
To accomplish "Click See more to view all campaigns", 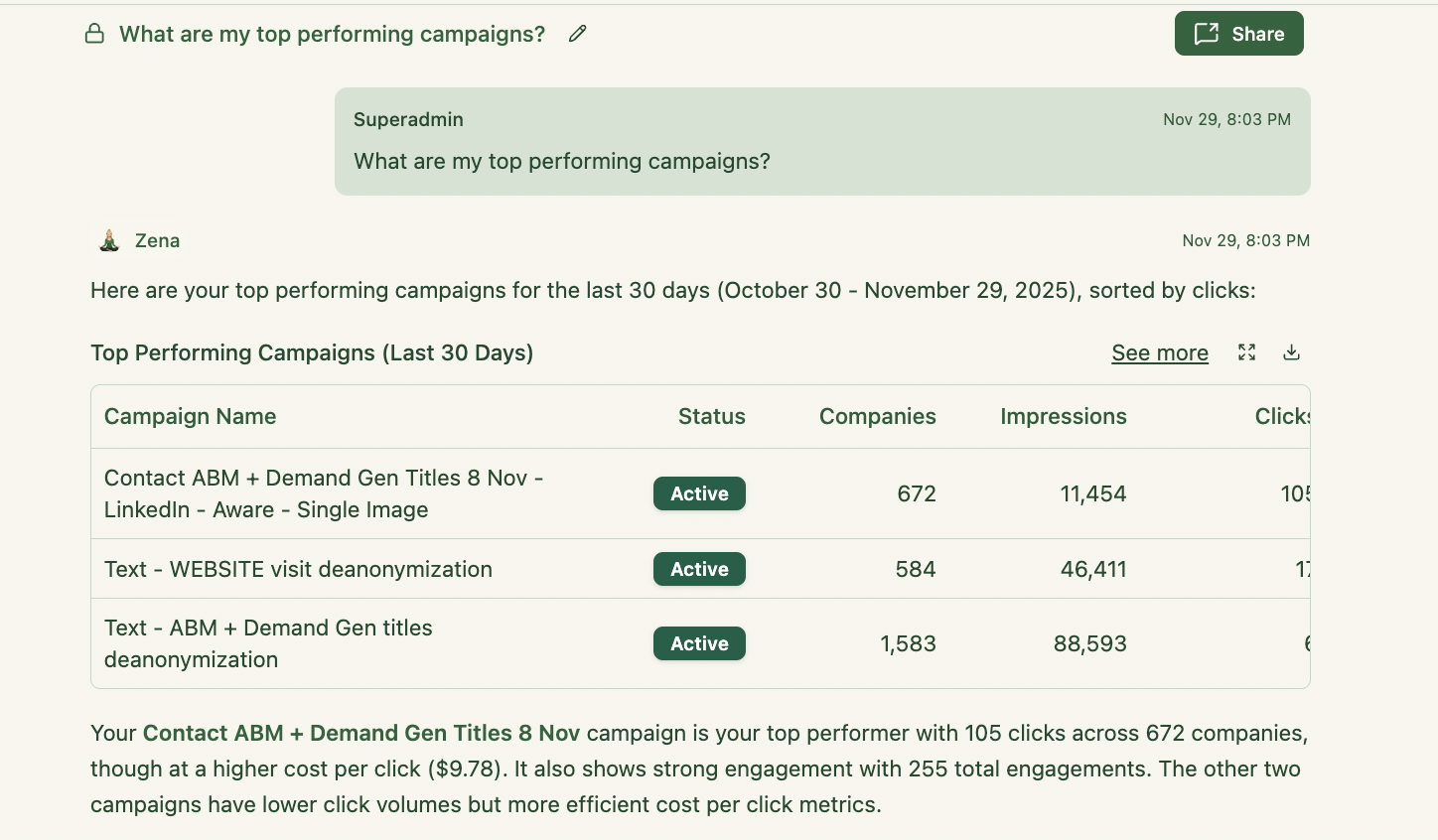I will point(1160,352).
